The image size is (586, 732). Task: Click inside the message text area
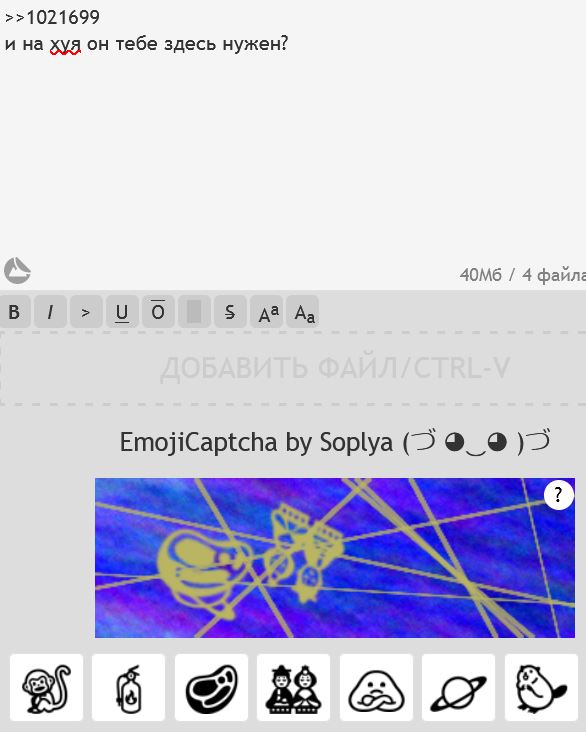293,140
